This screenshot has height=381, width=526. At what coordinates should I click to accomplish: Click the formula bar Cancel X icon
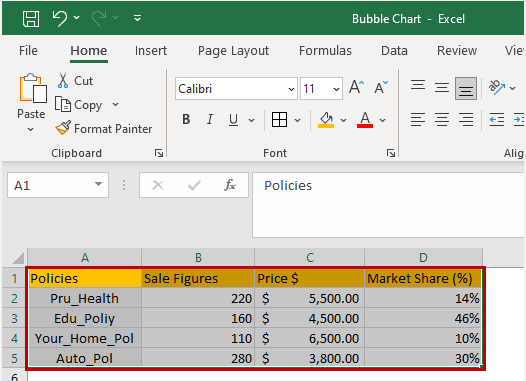[158, 185]
